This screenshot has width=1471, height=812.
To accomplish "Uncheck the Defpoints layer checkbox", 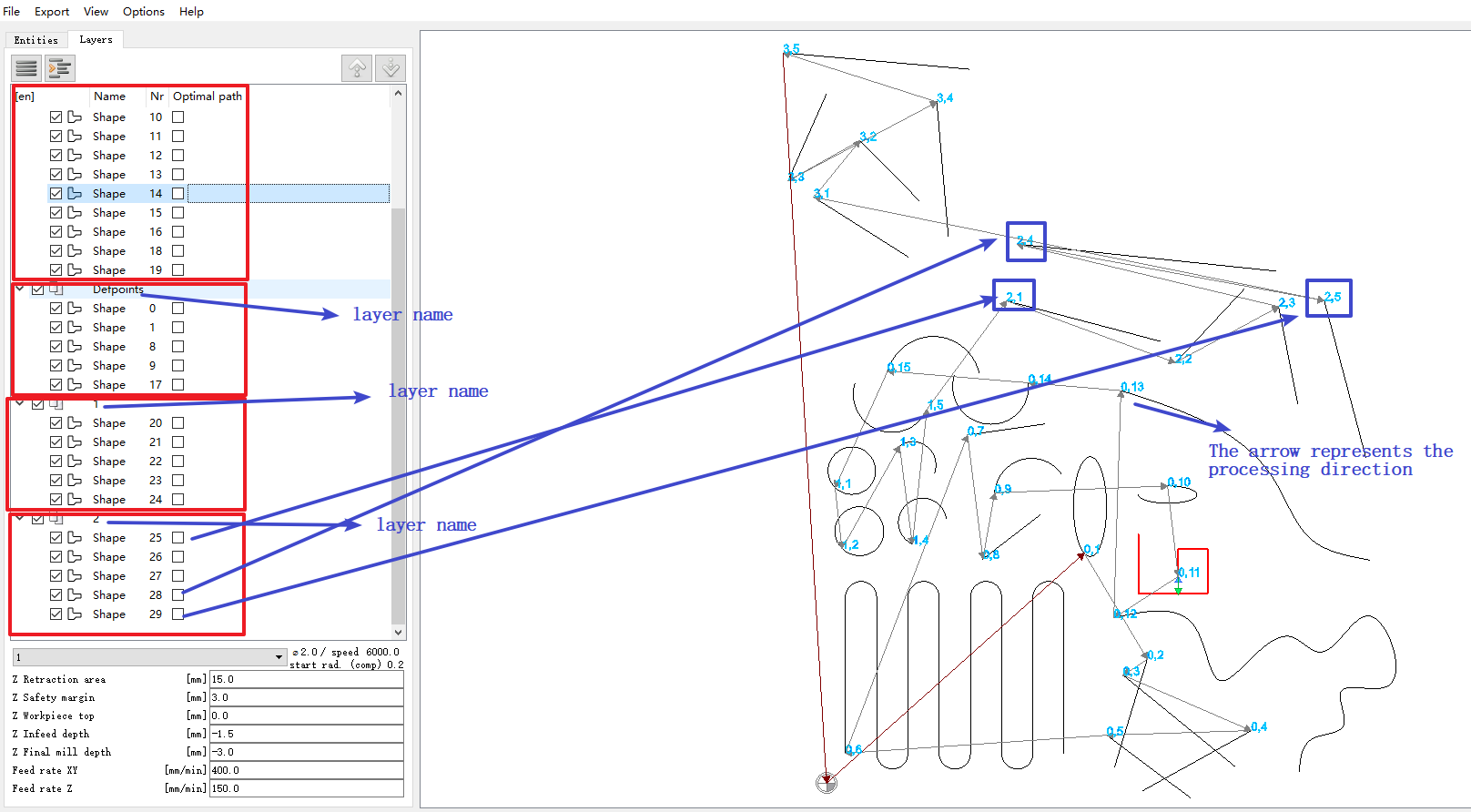I will click(x=38, y=289).
